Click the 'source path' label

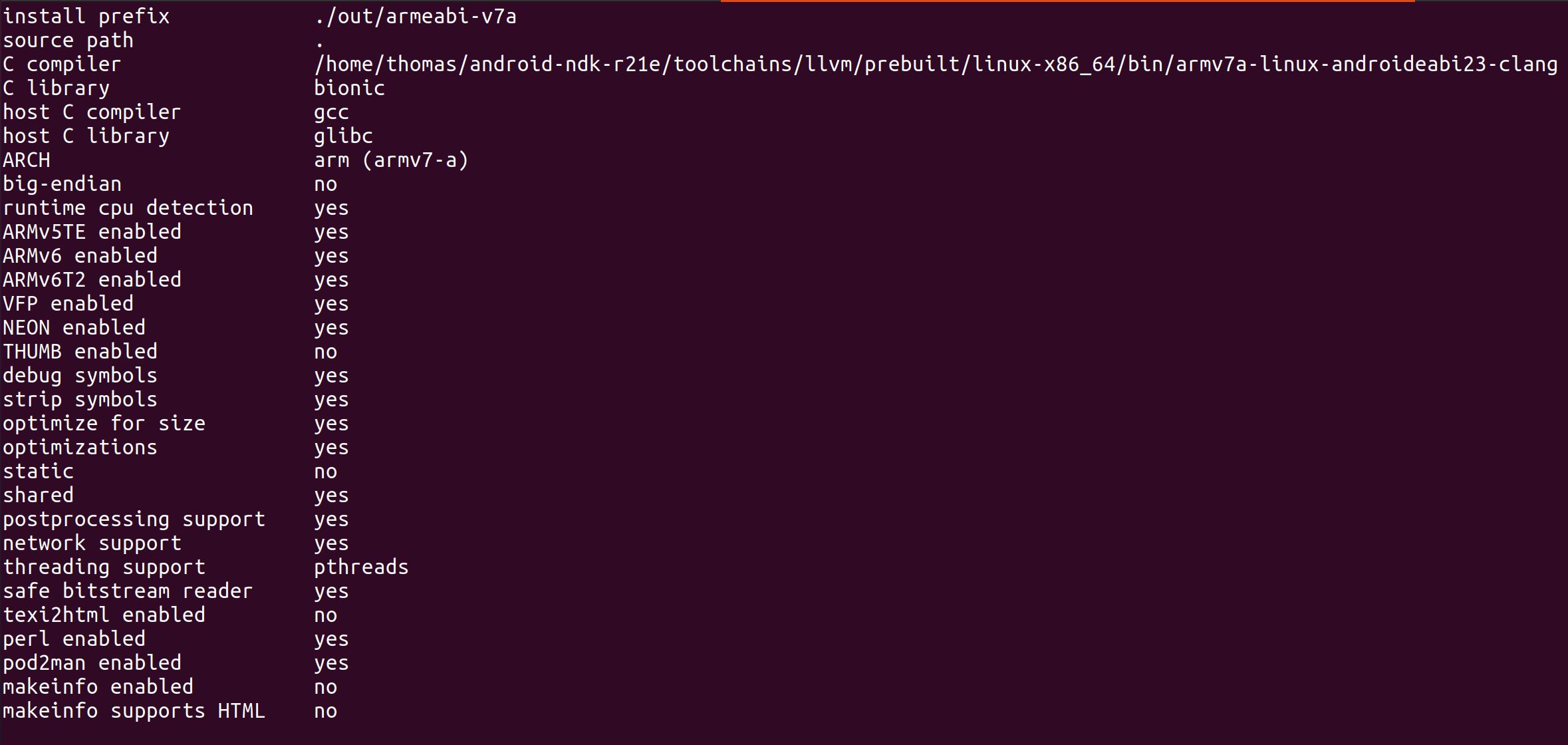pyautogui.click(x=68, y=41)
